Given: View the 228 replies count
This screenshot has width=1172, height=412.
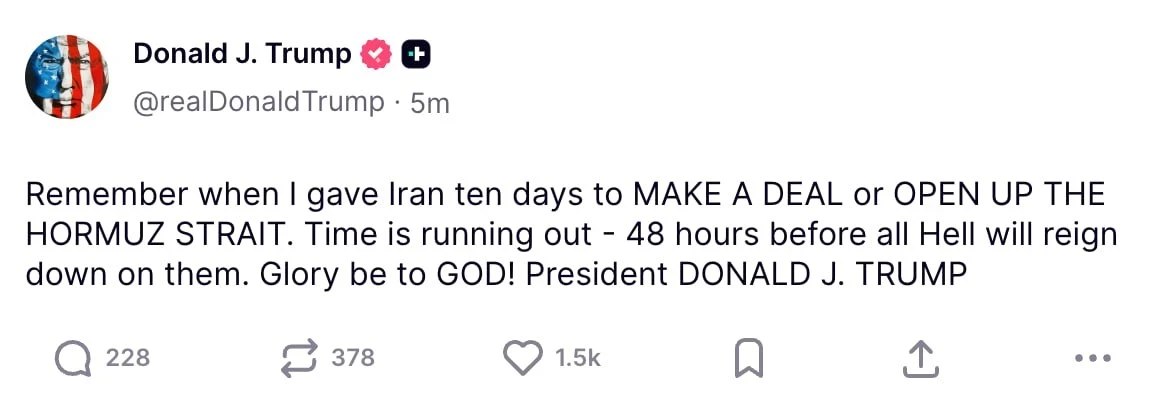Looking at the screenshot, I should pyautogui.click(x=128, y=357).
